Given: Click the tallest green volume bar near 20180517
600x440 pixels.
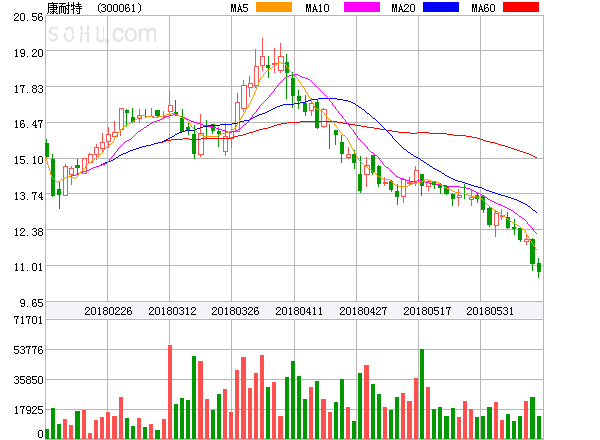Looking at the screenshot, I should click(422, 394).
